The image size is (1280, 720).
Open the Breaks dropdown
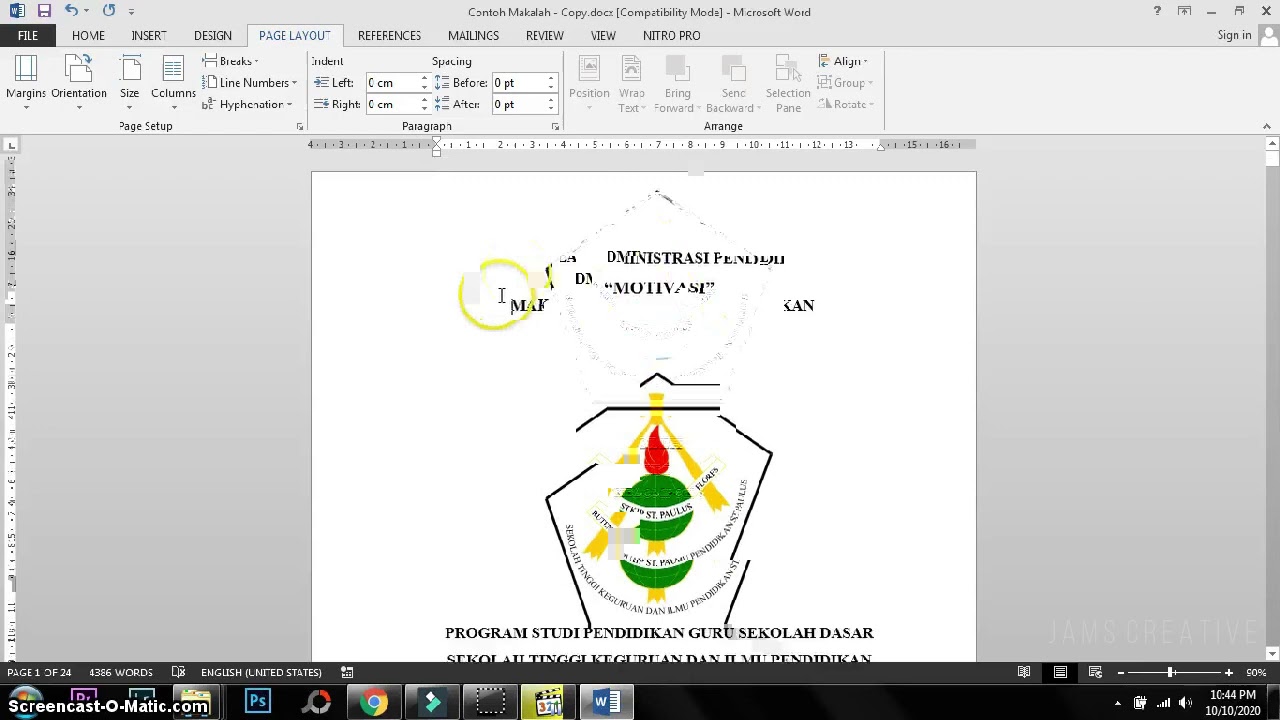pos(231,61)
